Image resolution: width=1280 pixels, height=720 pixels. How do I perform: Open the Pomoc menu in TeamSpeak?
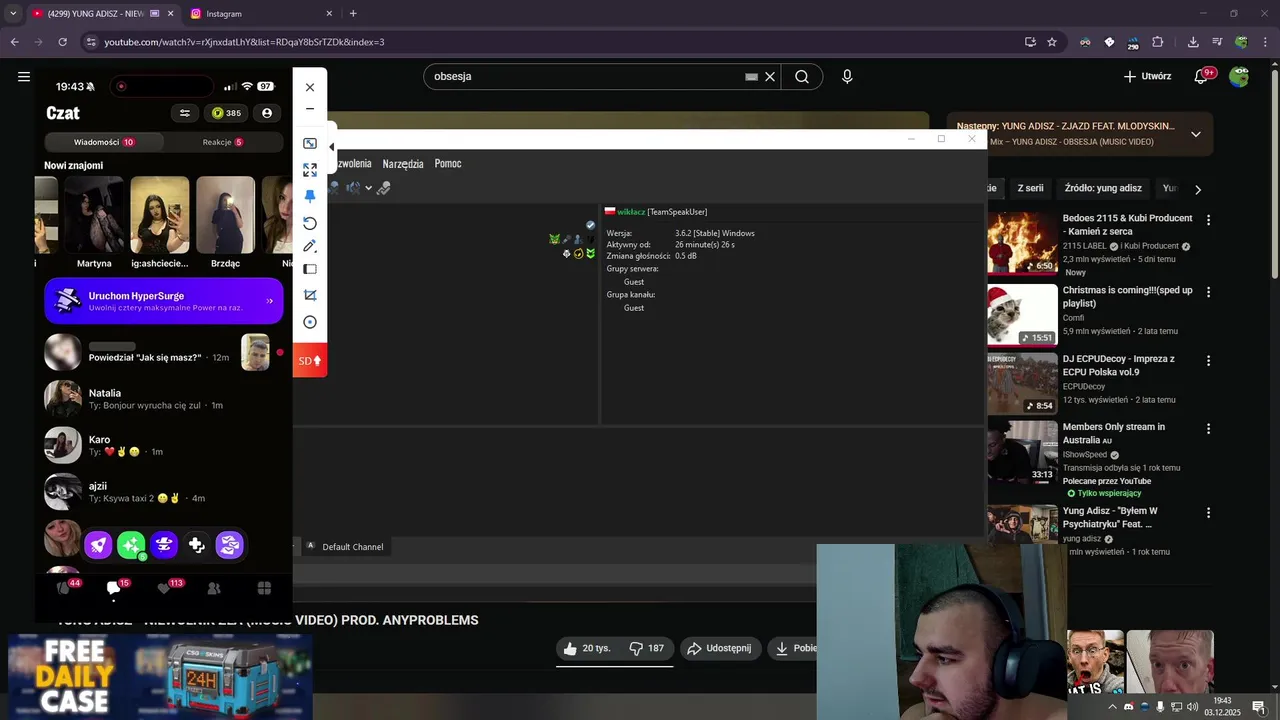448,163
